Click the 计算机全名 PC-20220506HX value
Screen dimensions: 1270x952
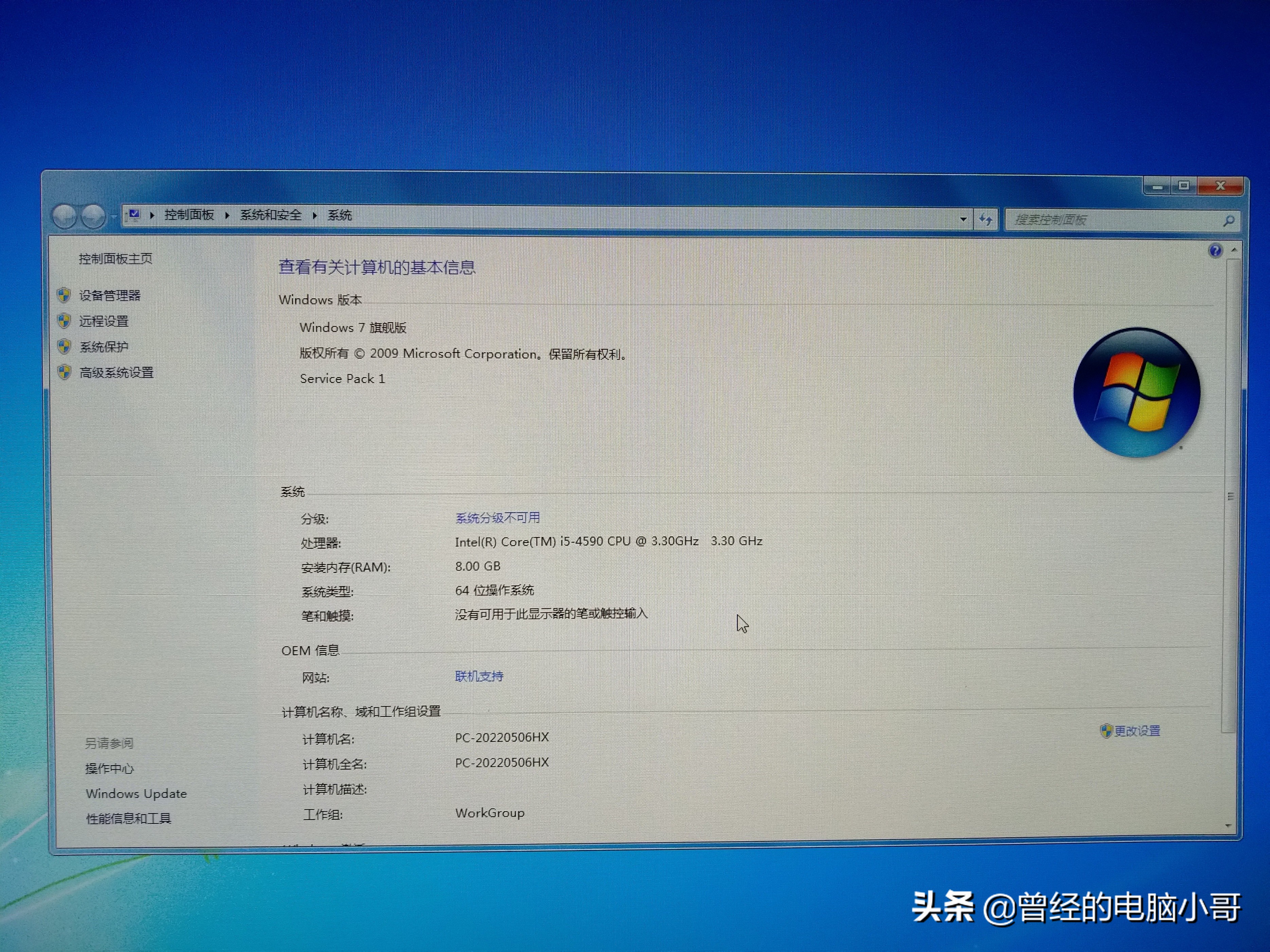coord(502,763)
